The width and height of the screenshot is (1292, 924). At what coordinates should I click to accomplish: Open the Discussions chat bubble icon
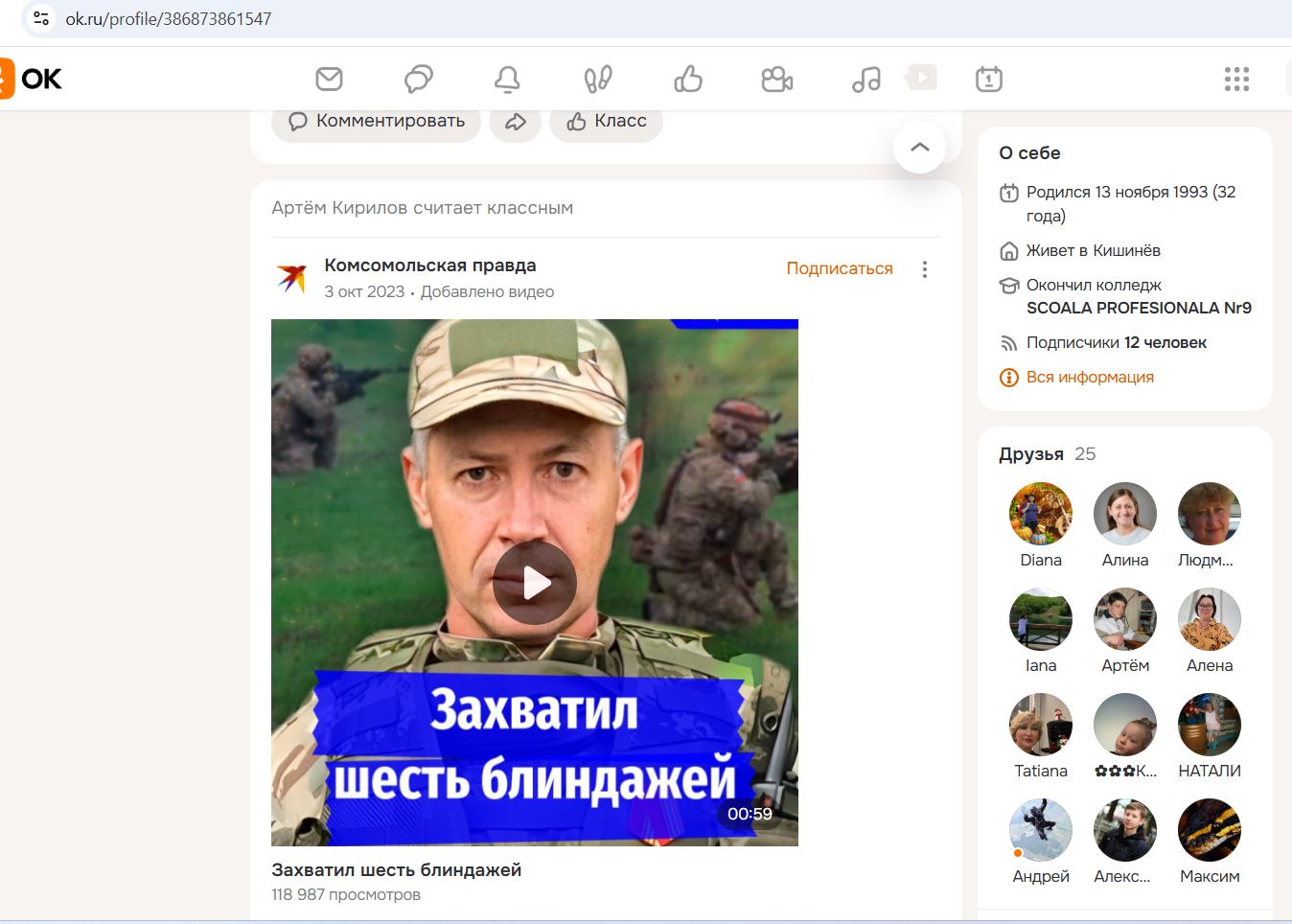pyautogui.click(x=417, y=79)
